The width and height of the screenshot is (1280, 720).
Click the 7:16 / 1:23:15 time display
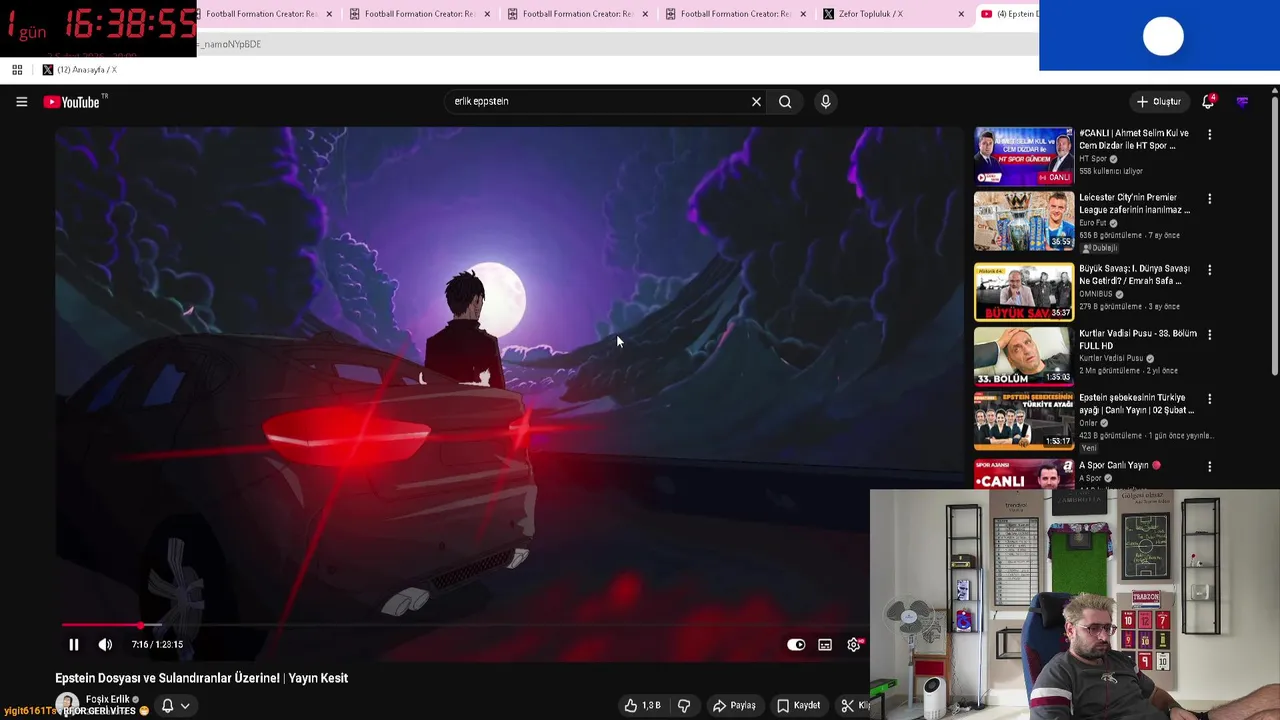[x=157, y=645]
